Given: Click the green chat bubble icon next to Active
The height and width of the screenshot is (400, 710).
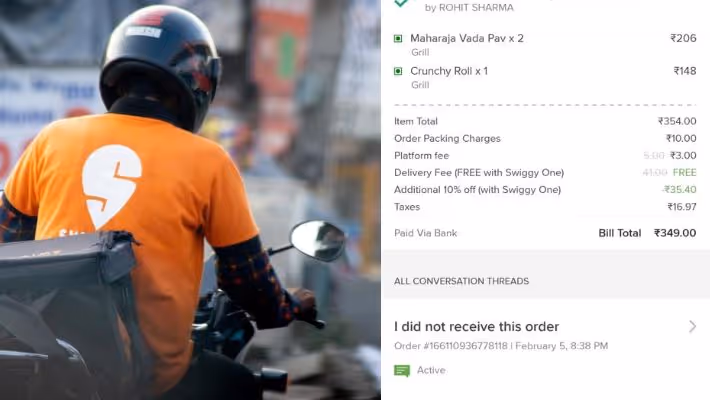Looking at the screenshot, I should [402, 371].
